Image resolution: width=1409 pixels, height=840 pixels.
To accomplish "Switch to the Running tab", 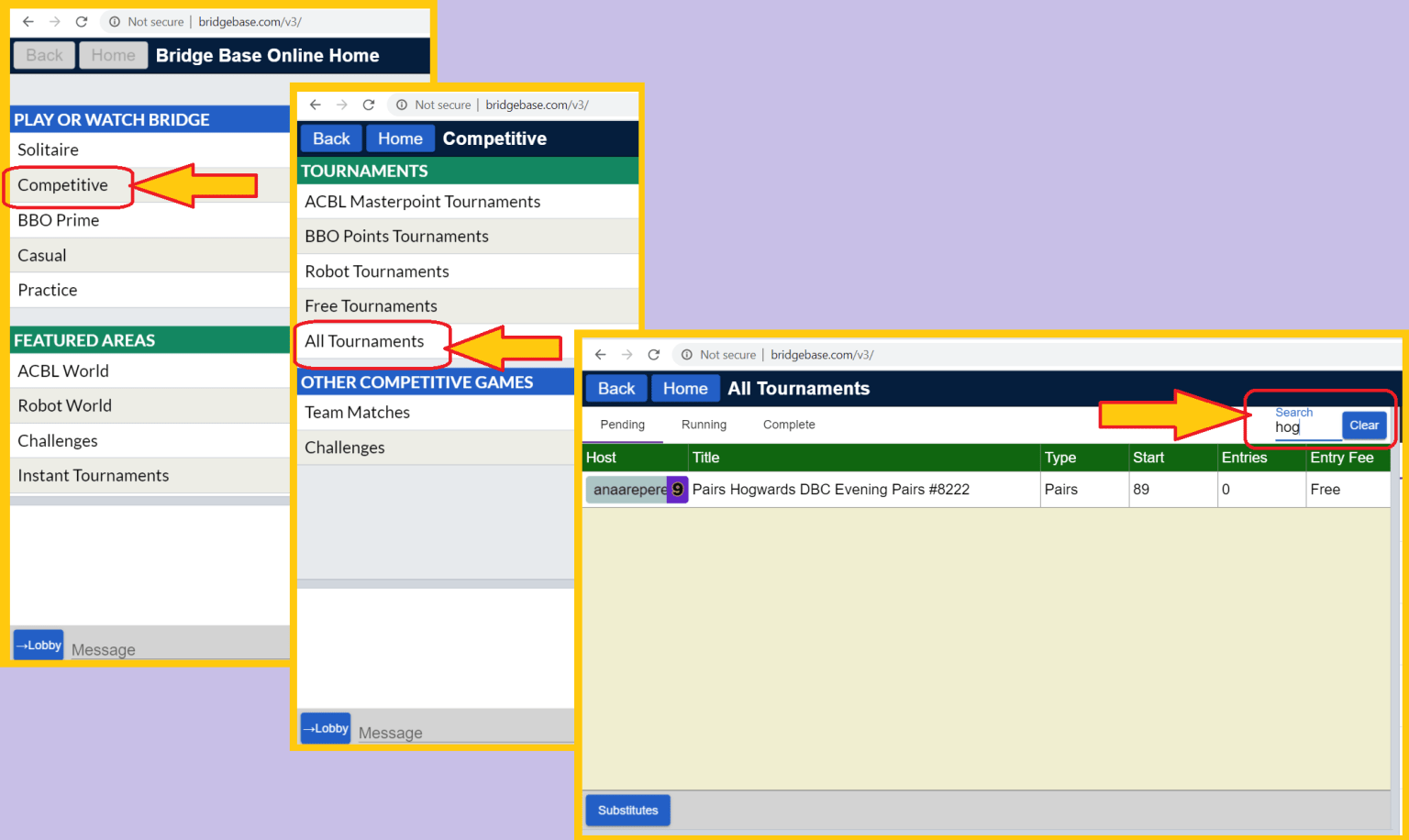I will [x=704, y=425].
